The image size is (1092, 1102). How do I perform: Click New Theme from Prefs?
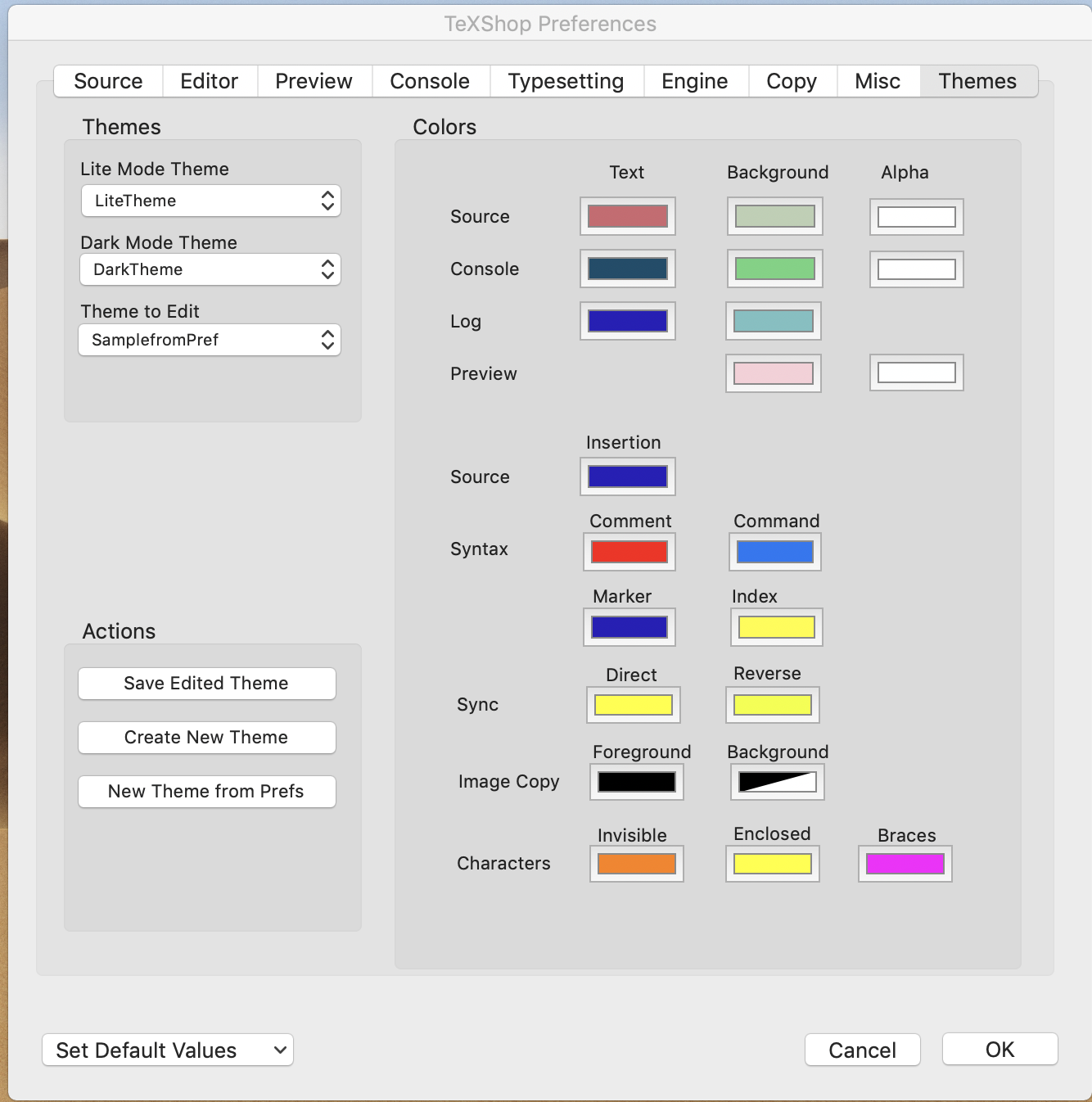click(207, 792)
